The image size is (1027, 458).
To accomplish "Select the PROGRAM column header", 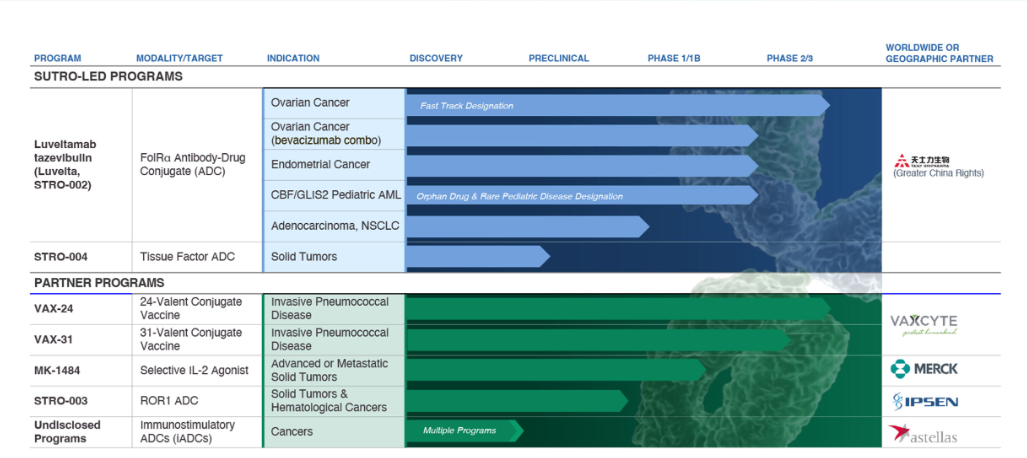I will pyautogui.click(x=57, y=58).
